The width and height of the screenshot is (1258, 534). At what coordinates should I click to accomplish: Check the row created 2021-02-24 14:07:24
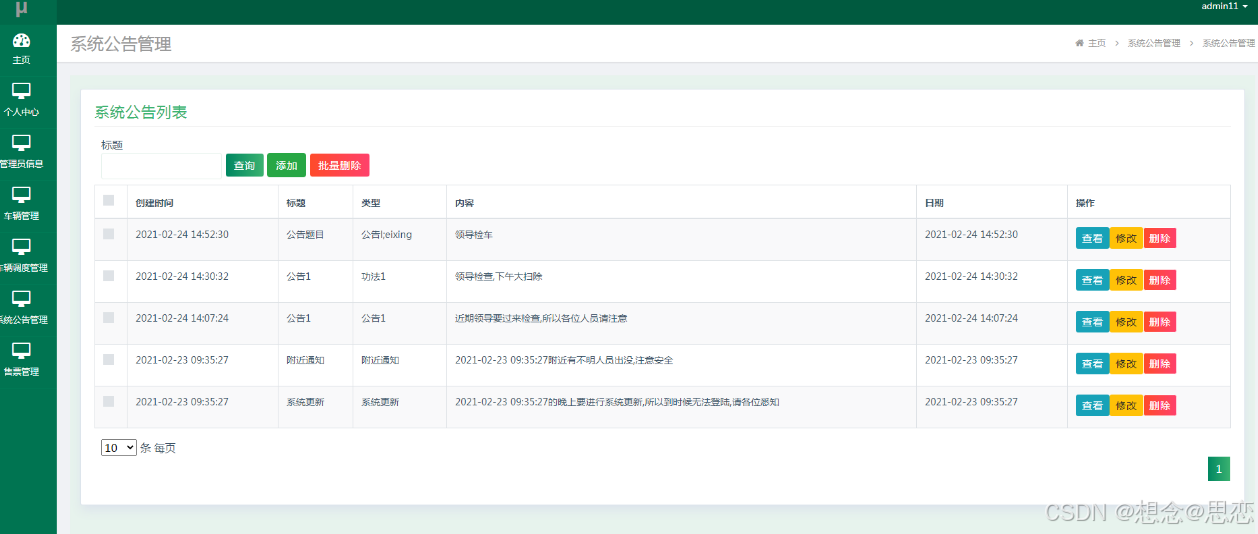click(109, 318)
